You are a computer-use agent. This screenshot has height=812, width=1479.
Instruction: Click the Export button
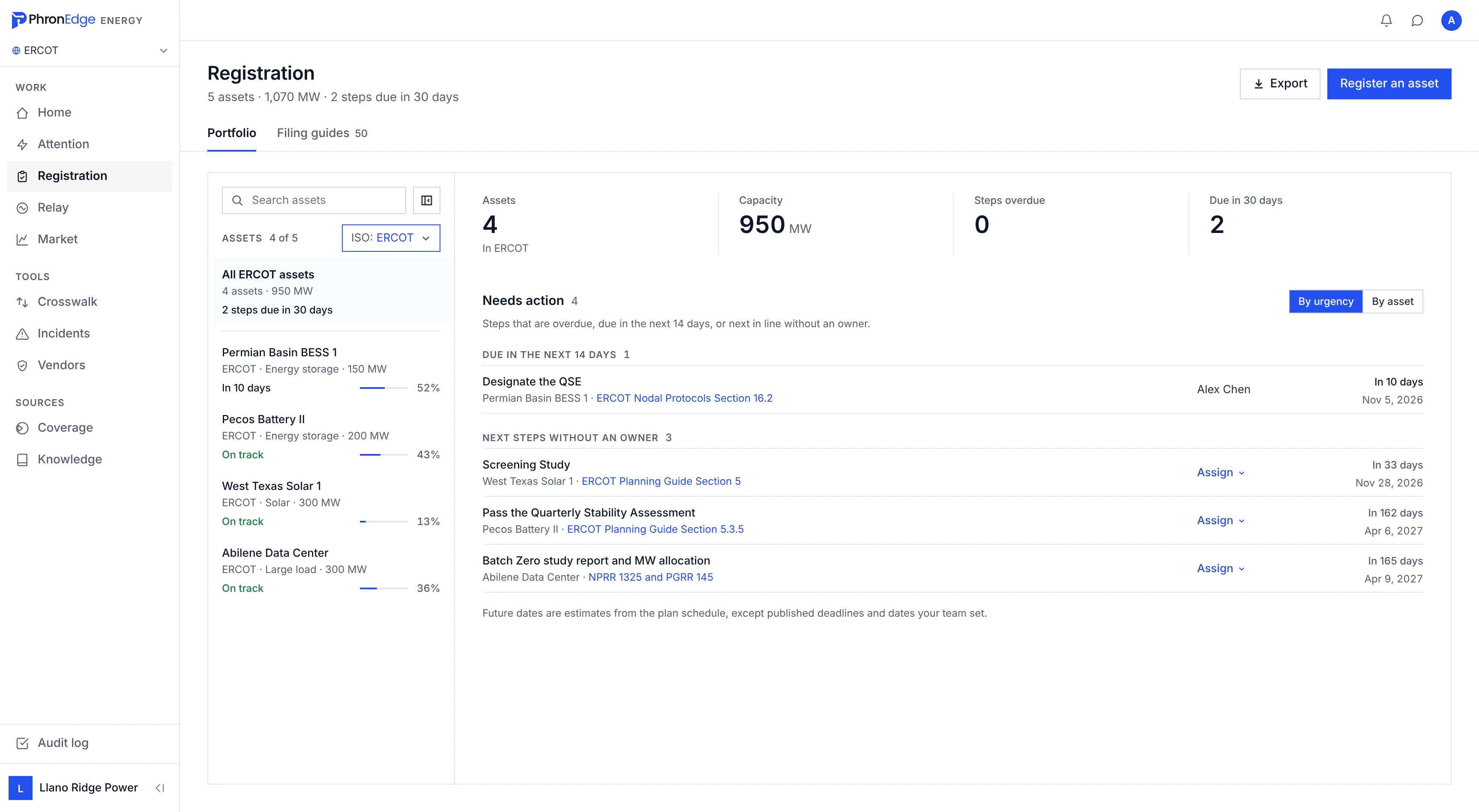coord(1280,84)
